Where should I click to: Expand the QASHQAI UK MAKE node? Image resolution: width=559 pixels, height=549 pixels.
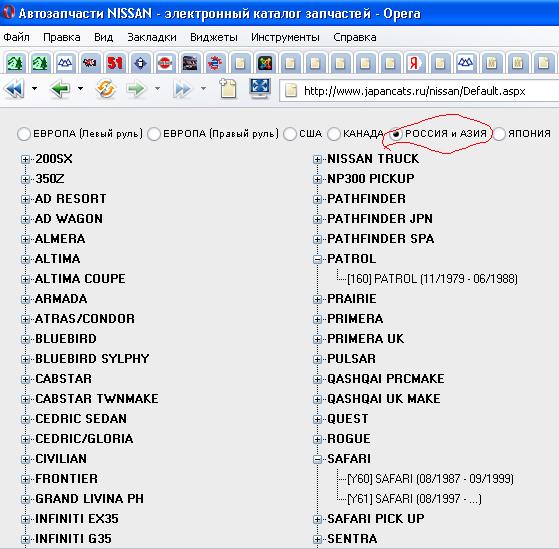tap(317, 399)
